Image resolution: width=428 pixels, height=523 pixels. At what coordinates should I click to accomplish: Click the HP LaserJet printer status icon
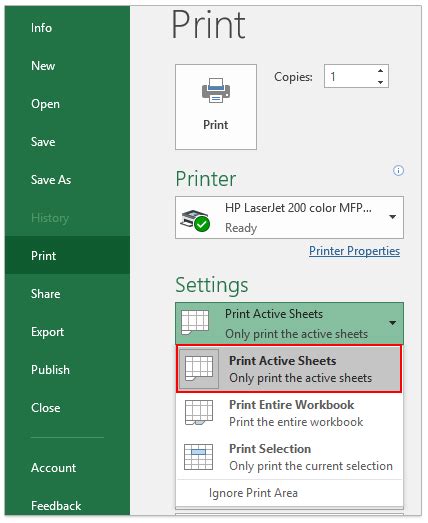195,220
